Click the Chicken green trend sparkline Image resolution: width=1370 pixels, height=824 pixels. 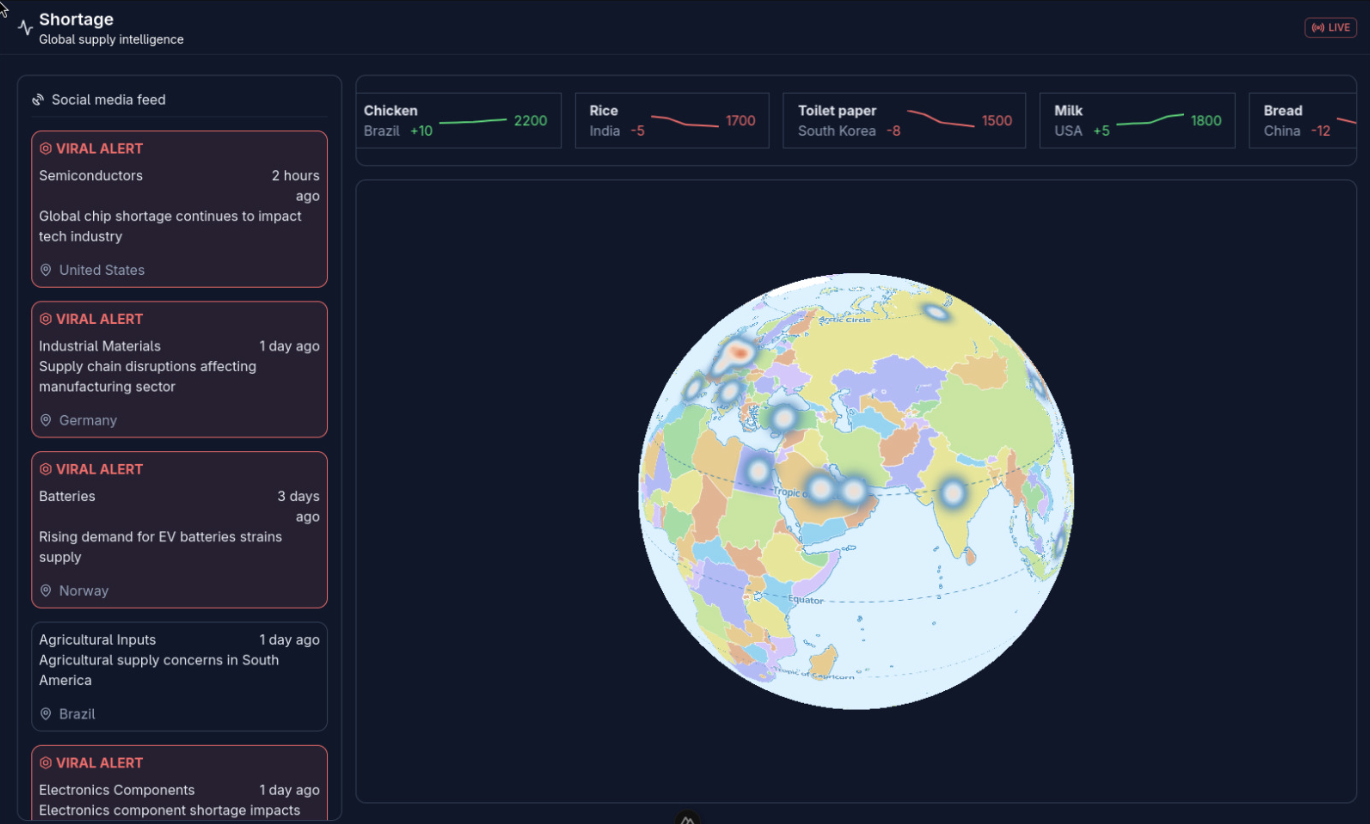click(473, 121)
